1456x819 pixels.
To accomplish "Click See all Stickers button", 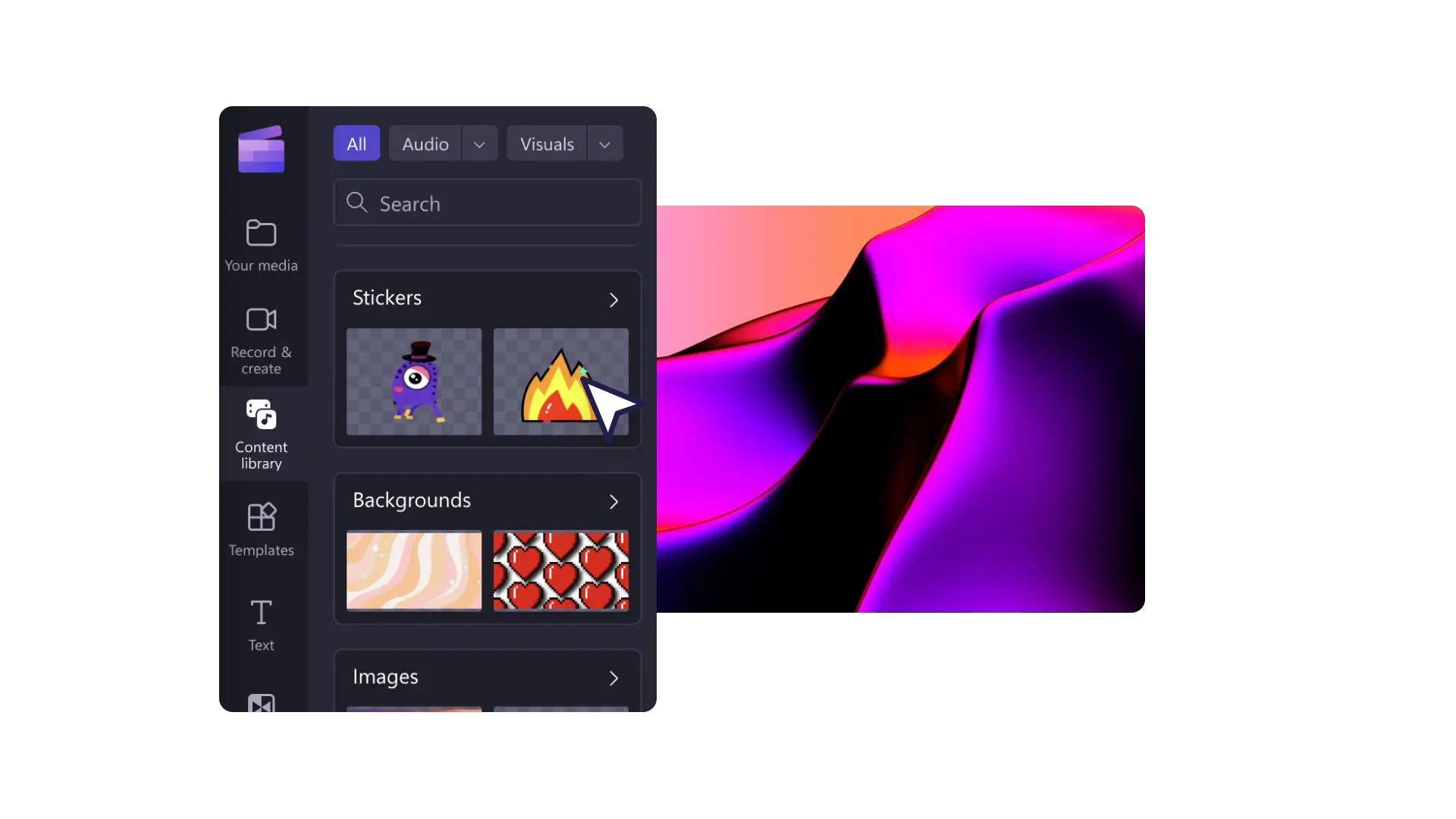I will pos(614,299).
